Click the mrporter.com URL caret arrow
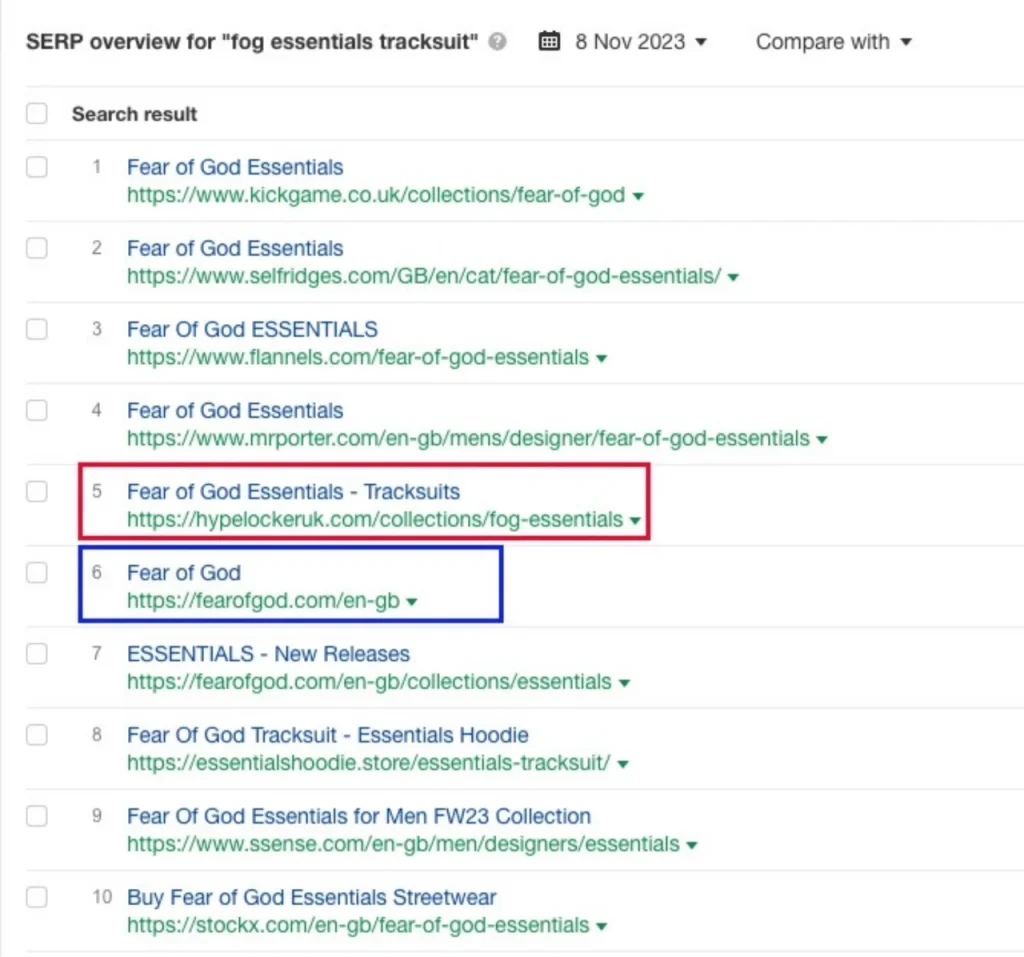The image size is (1024, 957). [822, 440]
